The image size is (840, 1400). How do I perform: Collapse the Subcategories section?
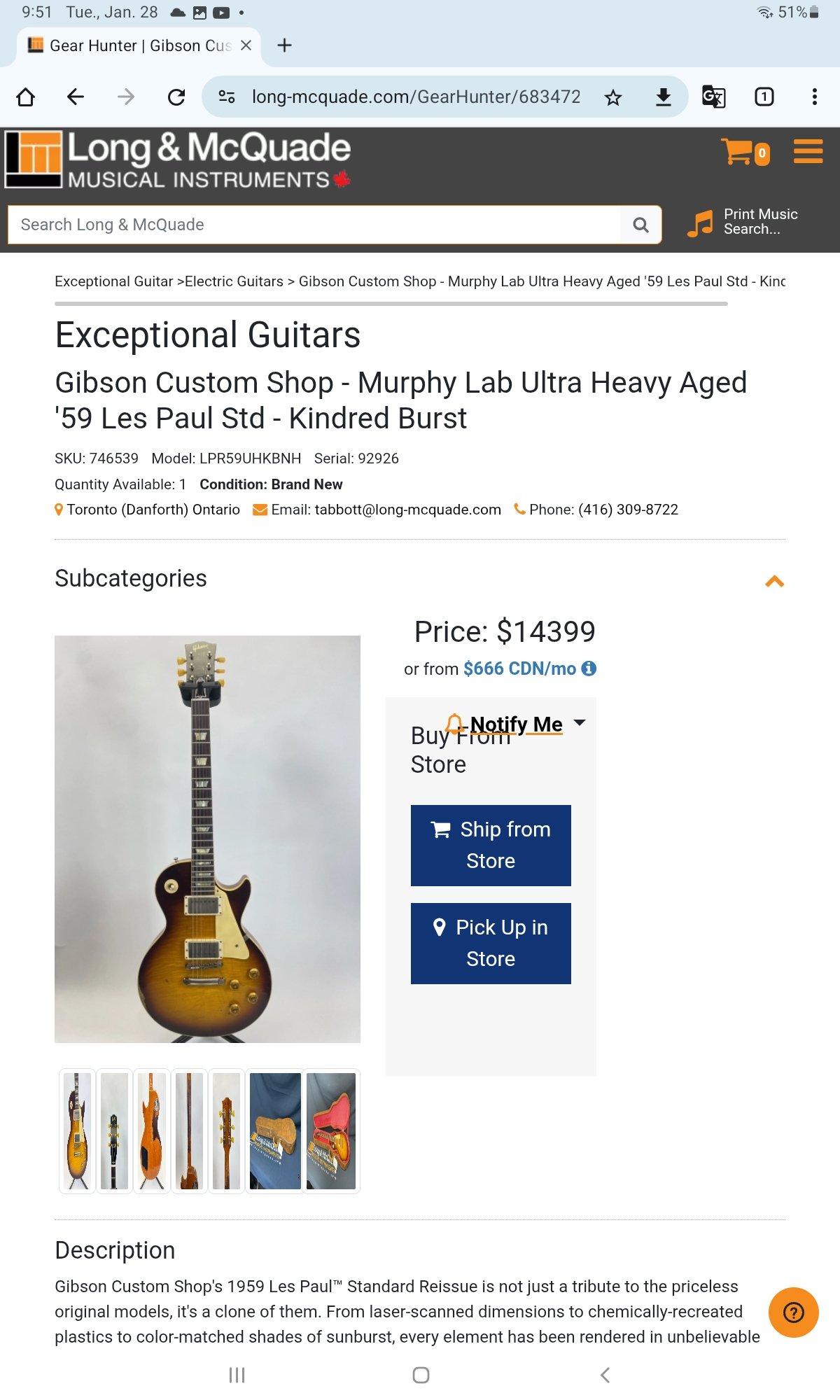coord(774,581)
